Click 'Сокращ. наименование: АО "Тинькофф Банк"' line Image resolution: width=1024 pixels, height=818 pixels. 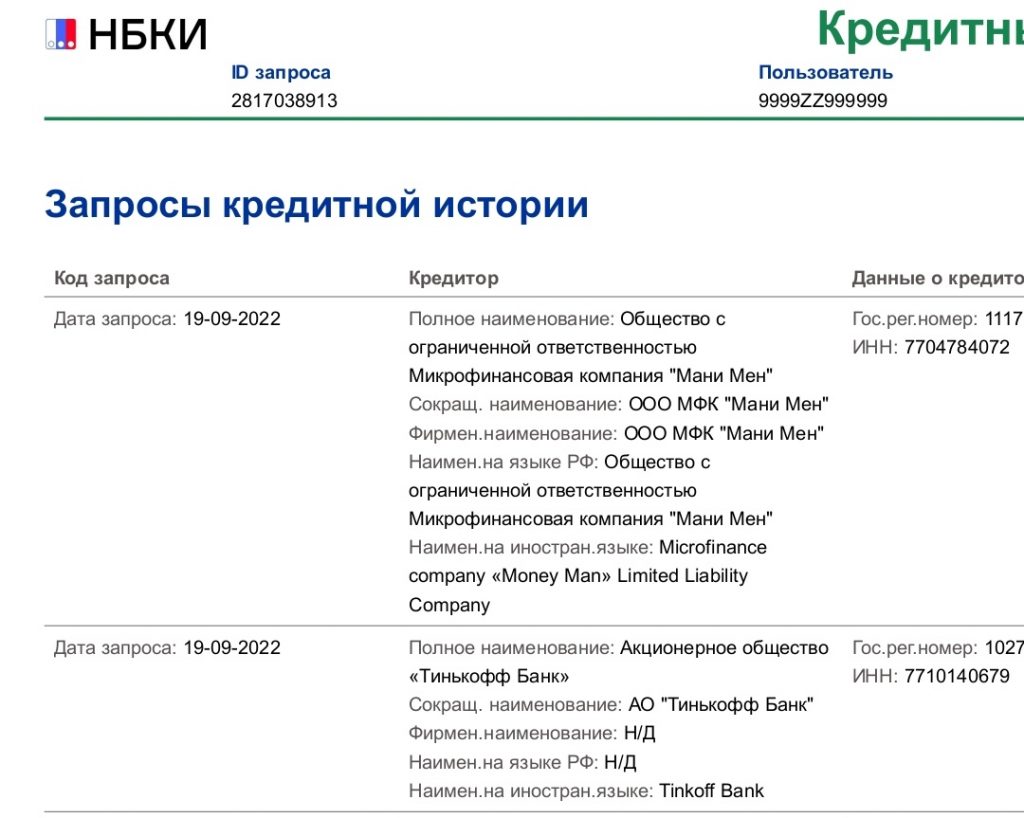click(x=611, y=704)
